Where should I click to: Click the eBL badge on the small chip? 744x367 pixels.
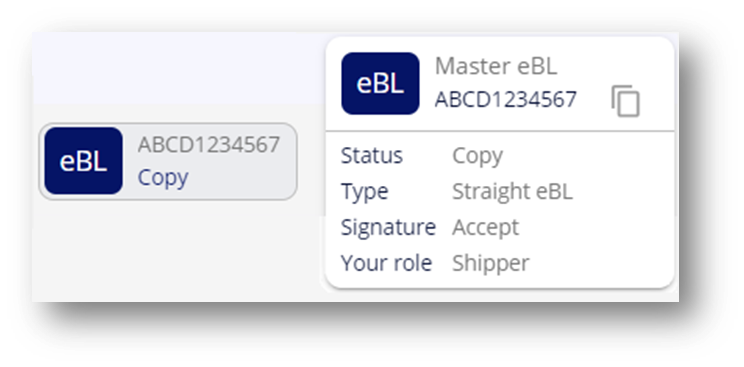[x=84, y=161]
